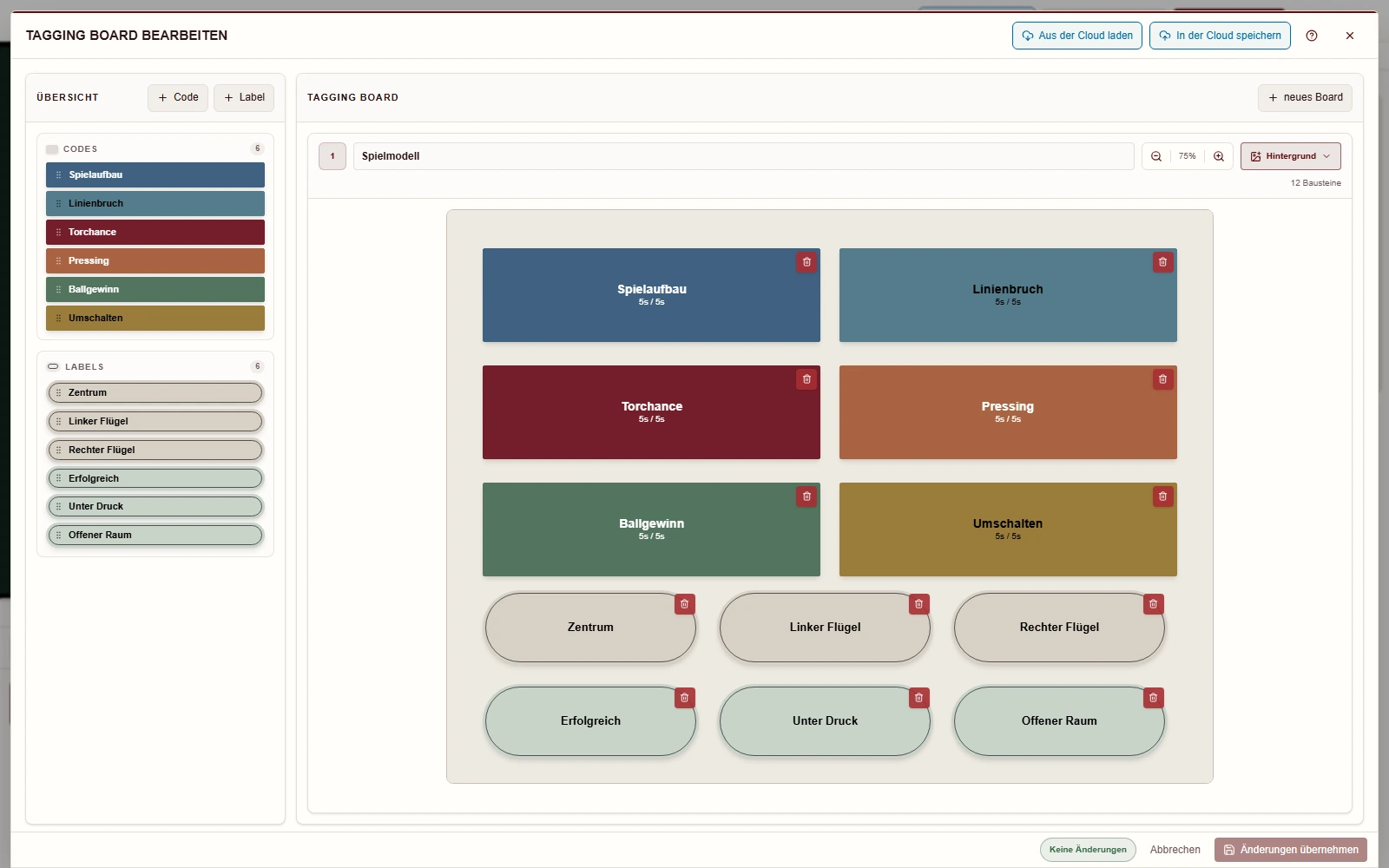Remove the Torchance block via trash icon

(x=806, y=379)
